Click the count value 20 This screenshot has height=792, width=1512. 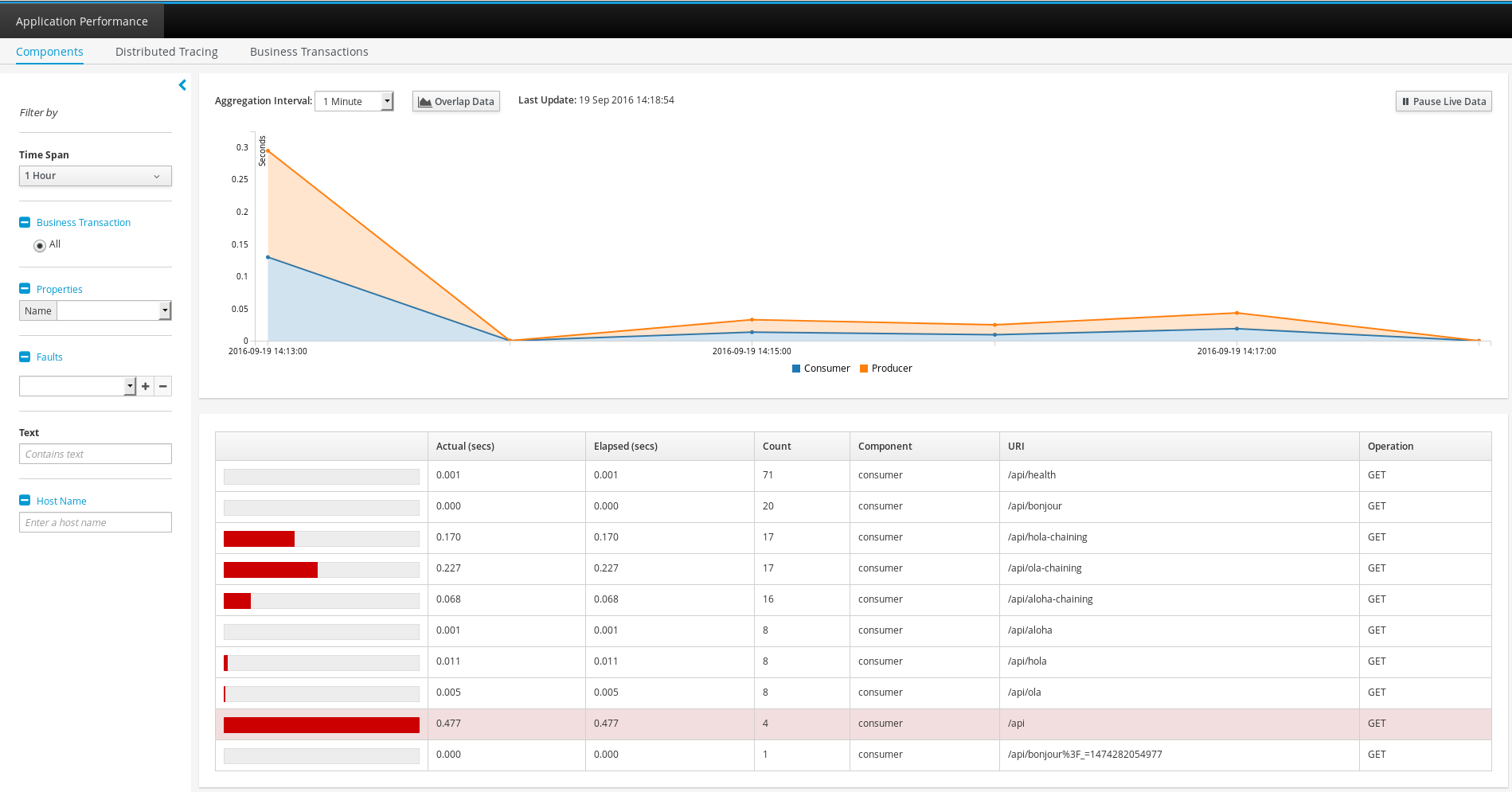pos(768,506)
